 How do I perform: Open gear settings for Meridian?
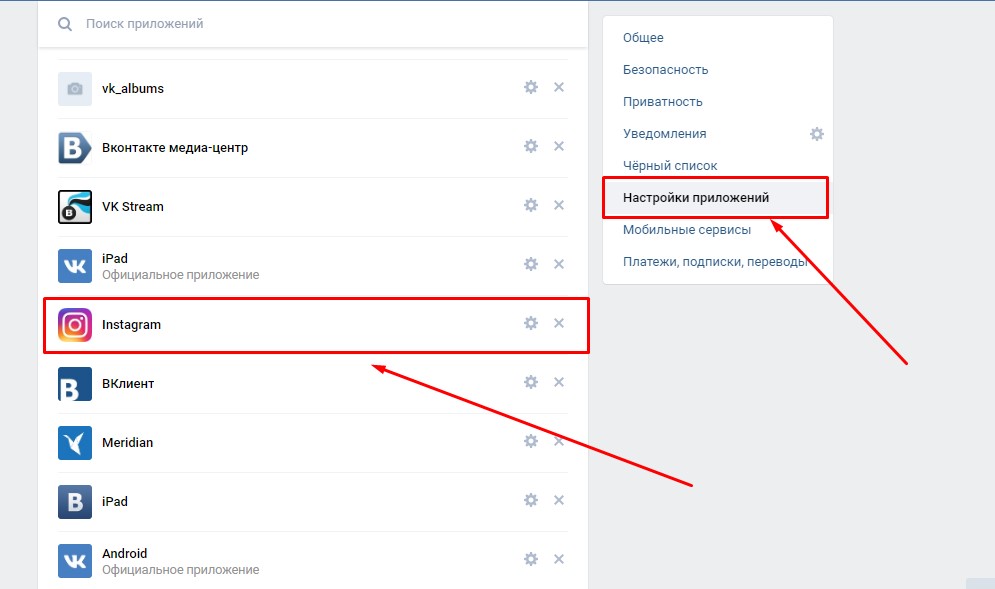pos(530,441)
